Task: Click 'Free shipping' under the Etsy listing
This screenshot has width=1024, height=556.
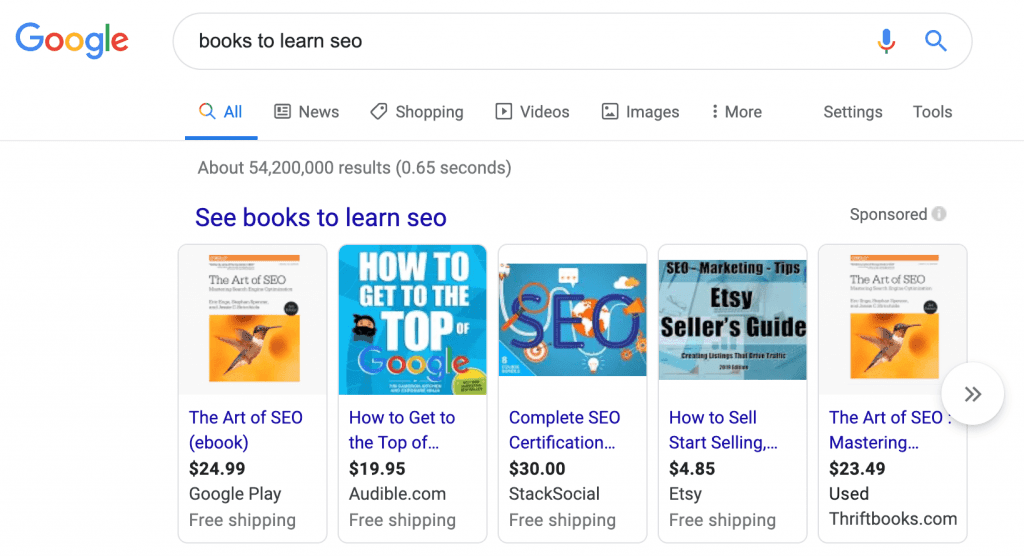Action: (x=722, y=520)
